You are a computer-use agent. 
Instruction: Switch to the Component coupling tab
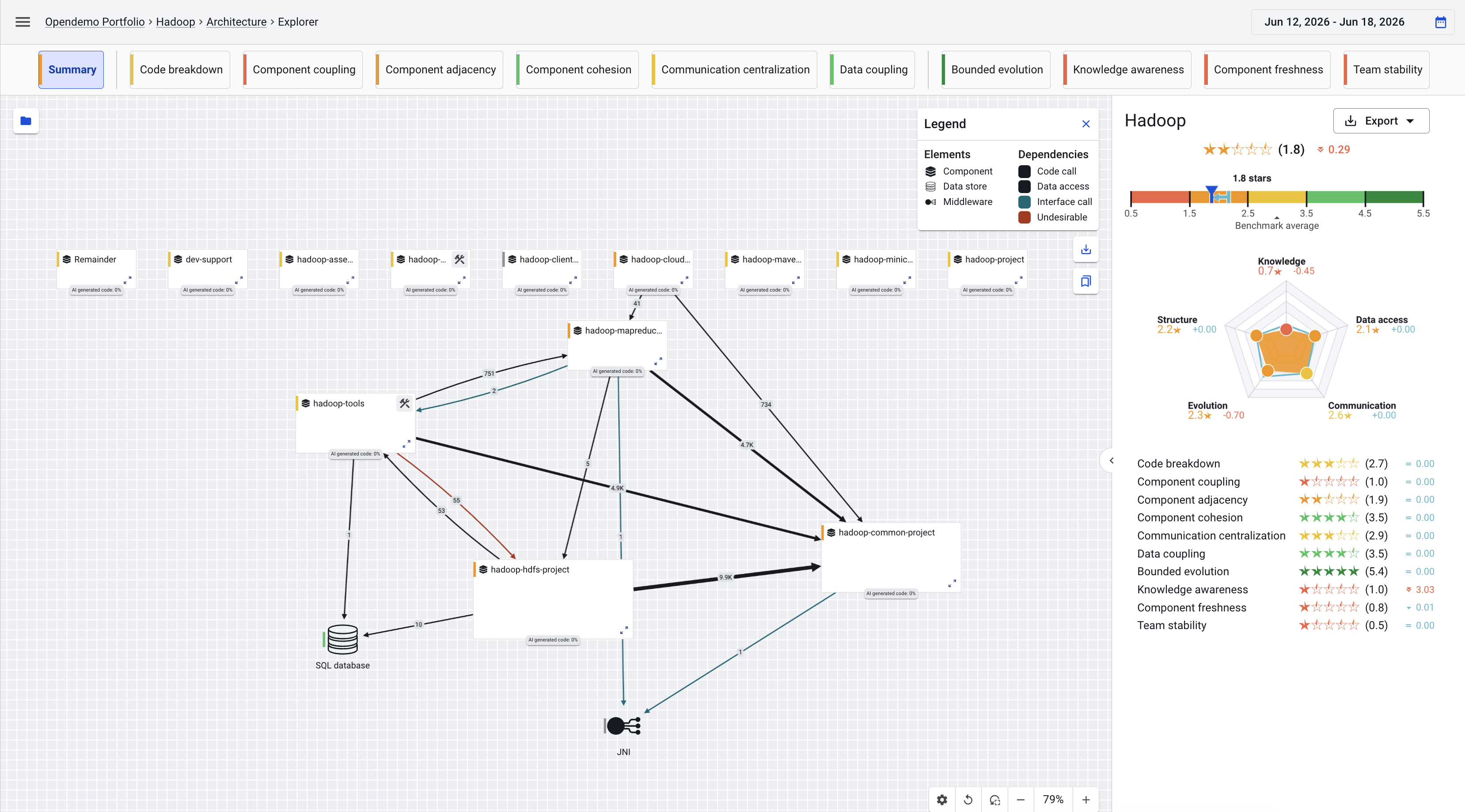pos(303,69)
